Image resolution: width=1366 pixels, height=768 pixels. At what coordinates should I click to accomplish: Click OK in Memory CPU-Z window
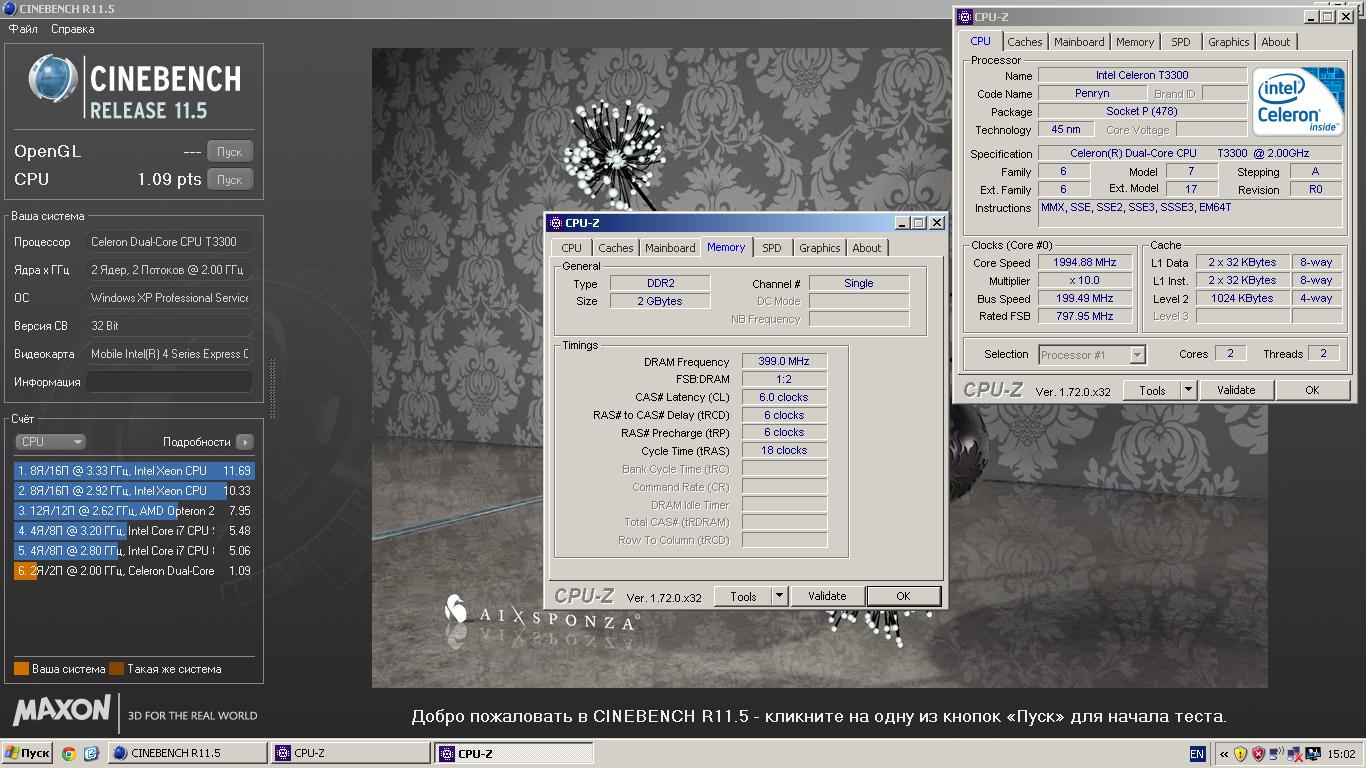(903, 596)
